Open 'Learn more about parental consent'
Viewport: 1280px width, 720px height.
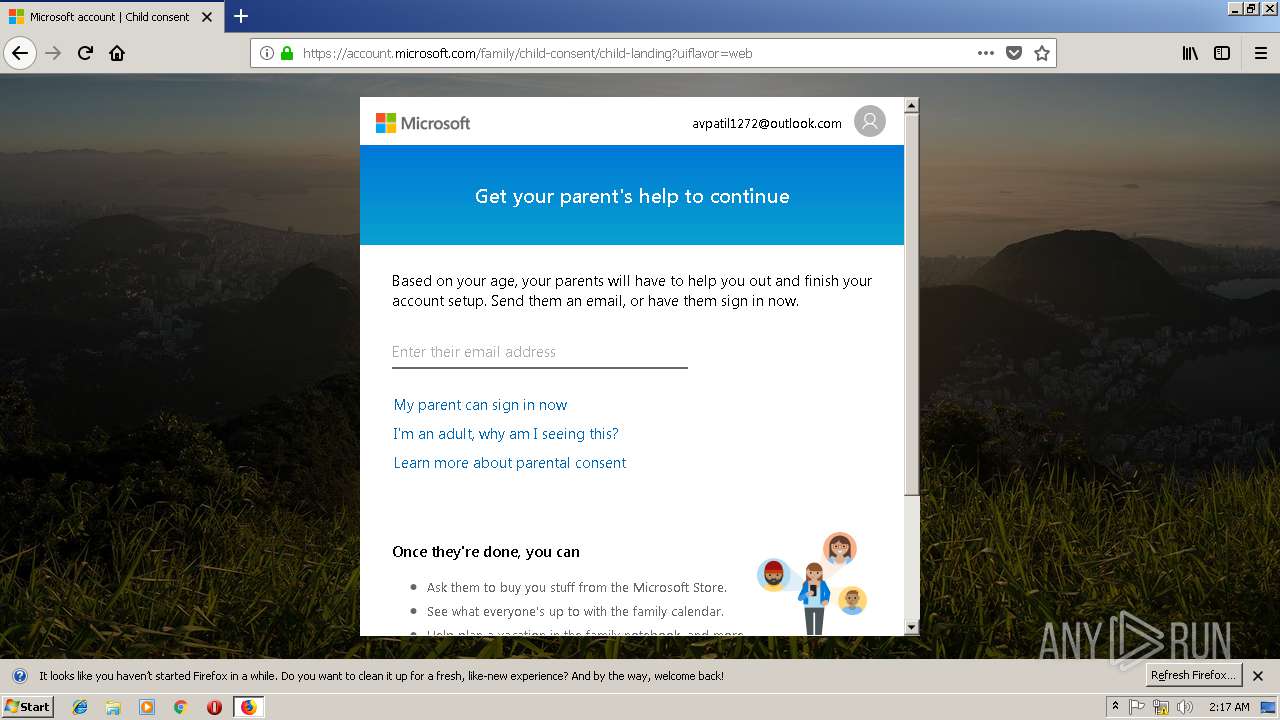510,463
